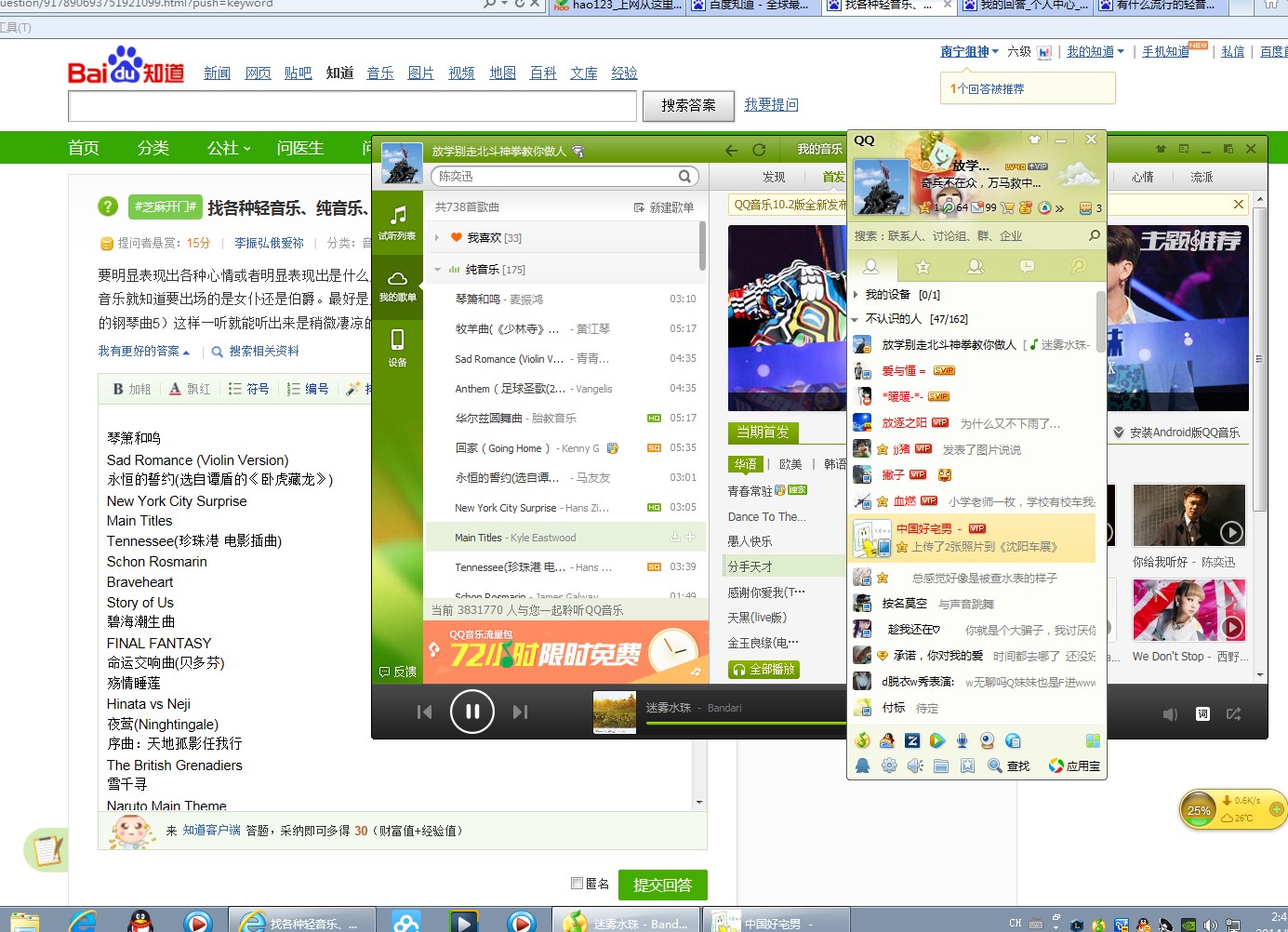Screen dimensions: 1288x932
Task: Click the 提交回答 submit button
Action: coord(662,885)
